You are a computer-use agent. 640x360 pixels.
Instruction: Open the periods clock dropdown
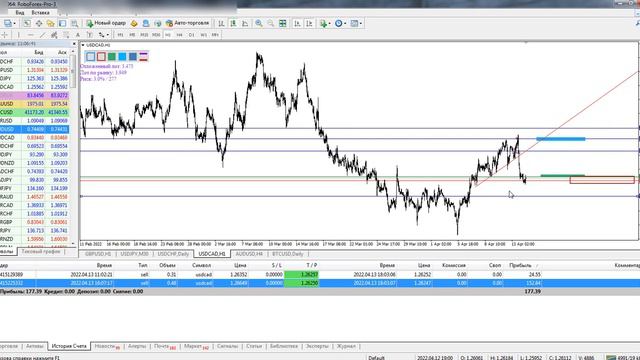340,23
